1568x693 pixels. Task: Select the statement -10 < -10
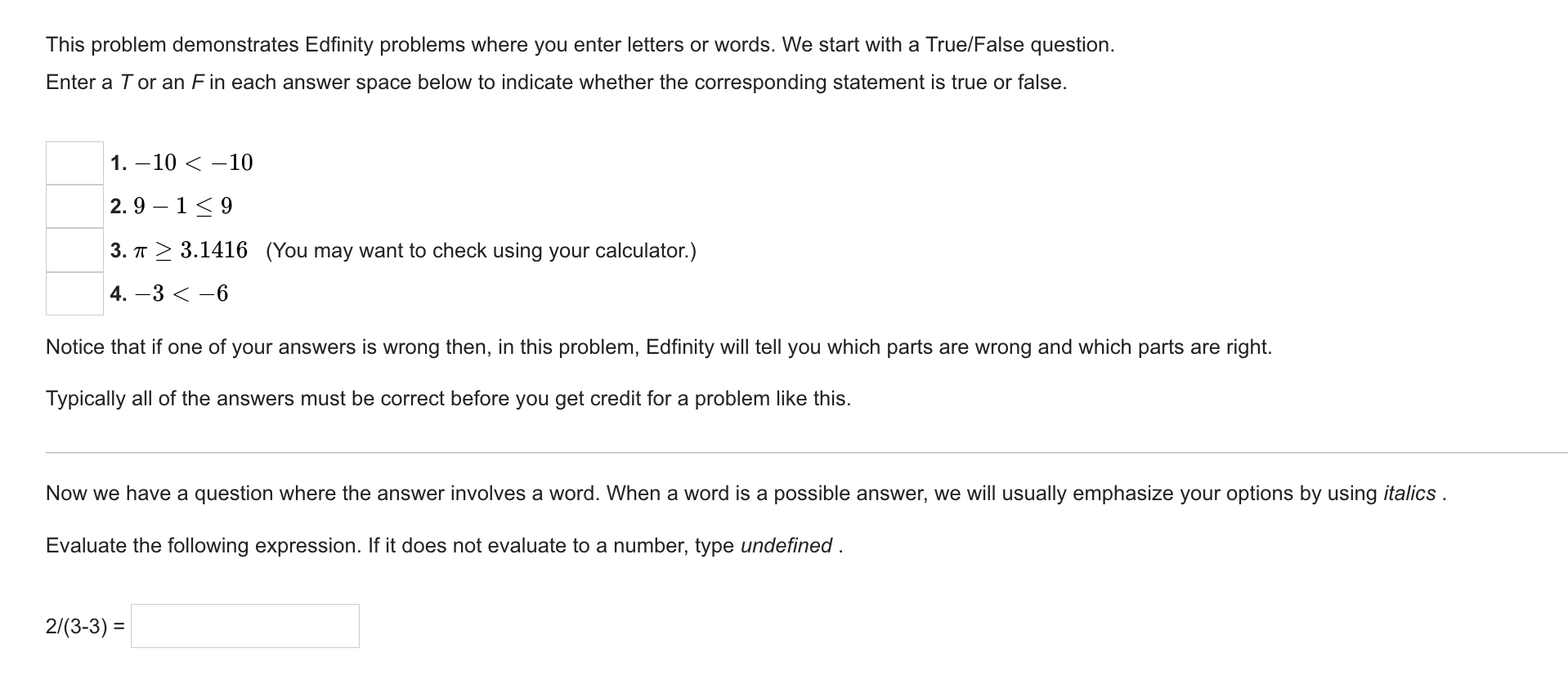coord(181,162)
